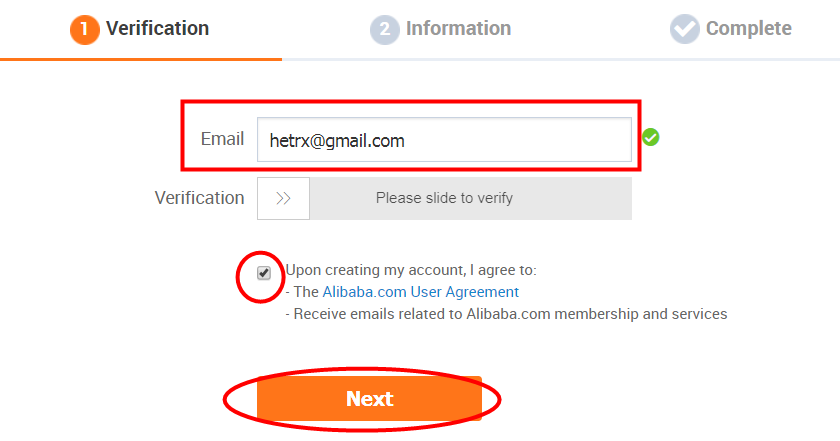840x441 pixels.
Task: Open the Alibaba.com User Agreement link
Action: coord(421,292)
